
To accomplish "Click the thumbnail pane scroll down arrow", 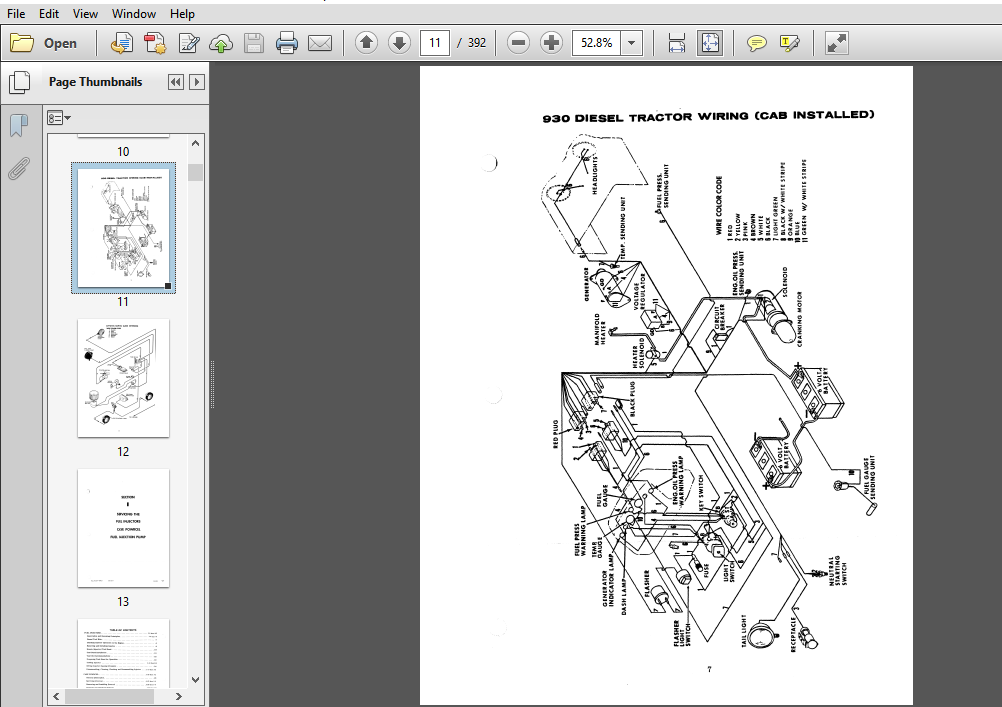I will [196, 680].
